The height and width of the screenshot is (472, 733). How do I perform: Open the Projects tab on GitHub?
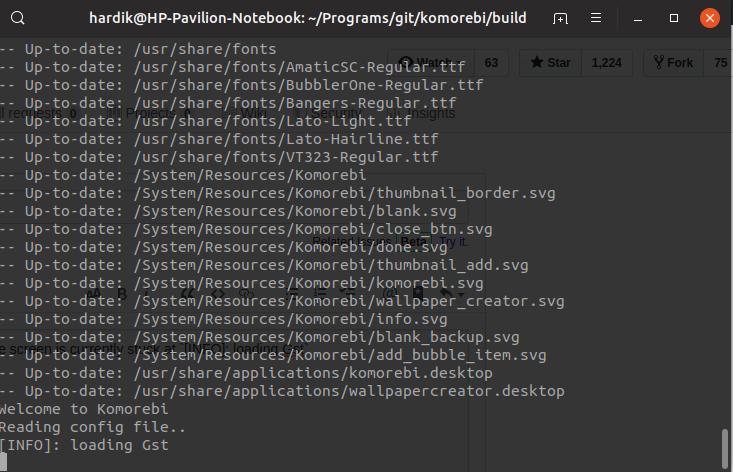coord(150,113)
